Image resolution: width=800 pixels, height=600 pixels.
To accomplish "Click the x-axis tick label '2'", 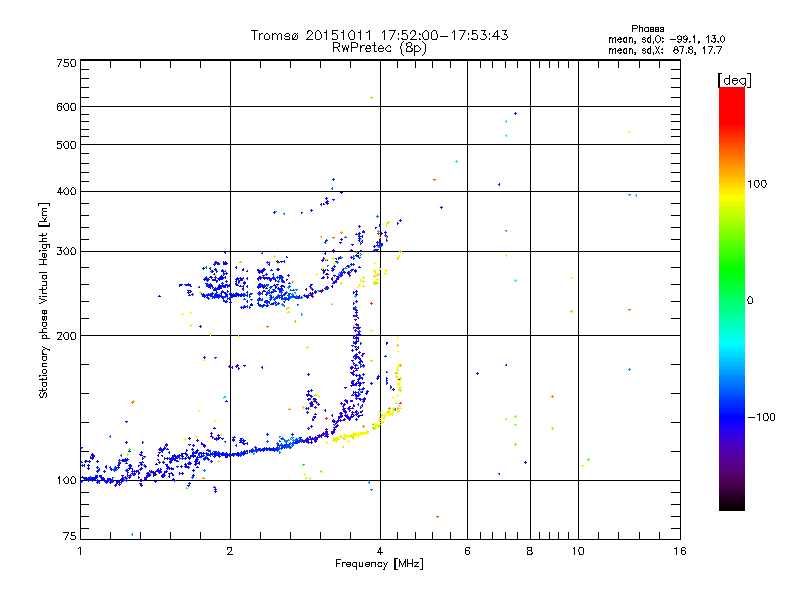I will pos(230,551).
